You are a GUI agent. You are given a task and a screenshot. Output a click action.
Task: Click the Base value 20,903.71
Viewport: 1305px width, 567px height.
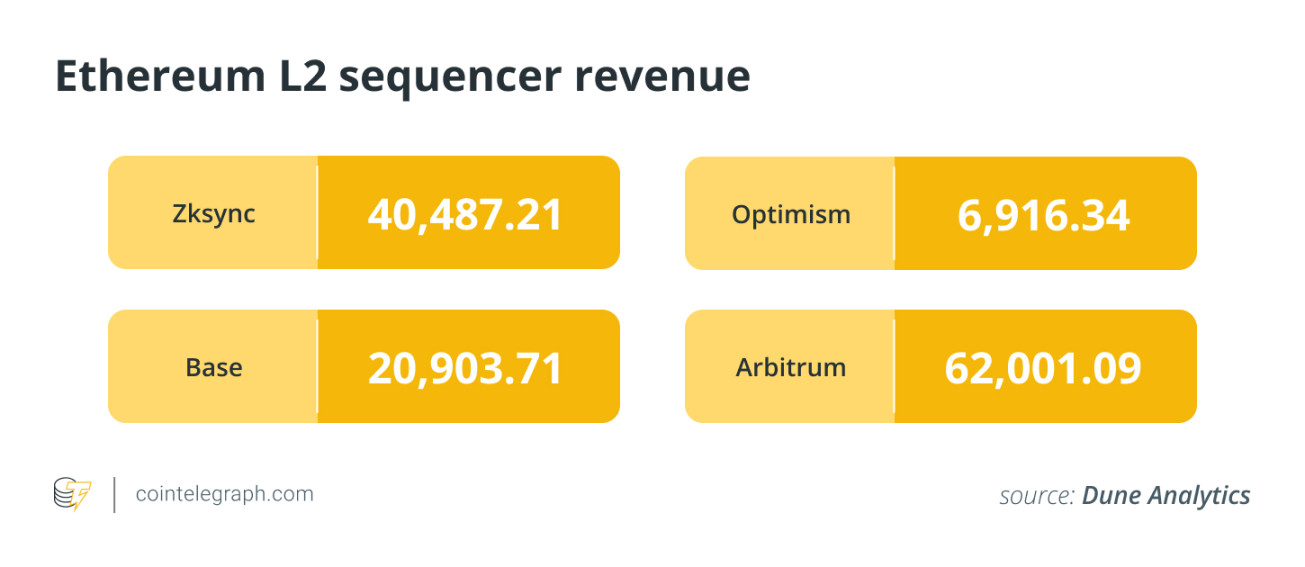466,368
